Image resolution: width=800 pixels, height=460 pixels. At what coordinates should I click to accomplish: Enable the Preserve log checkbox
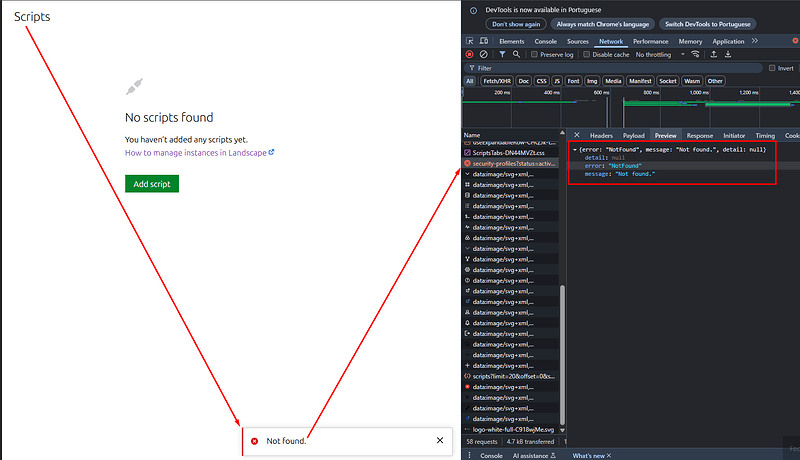535,55
